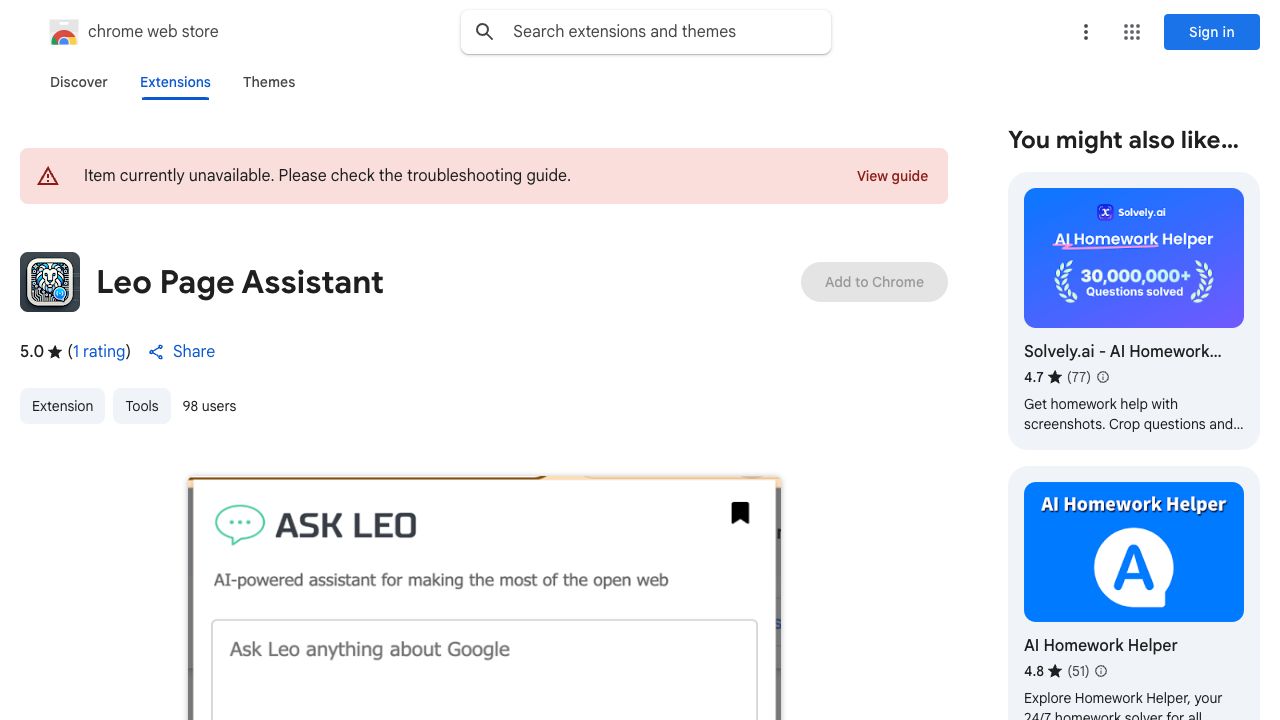Click info icon beside Solvely.ai rating
Screen dimensions: 1280x720
(1103, 377)
